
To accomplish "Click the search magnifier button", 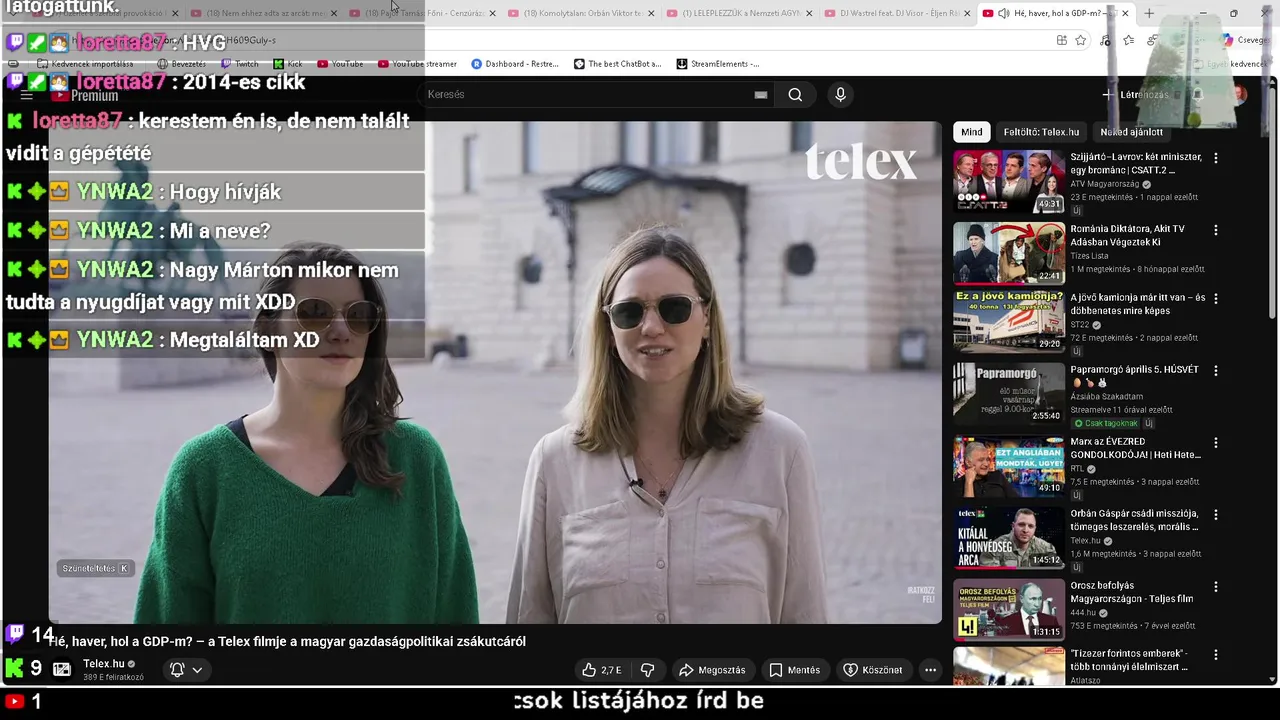I will (795, 94).
